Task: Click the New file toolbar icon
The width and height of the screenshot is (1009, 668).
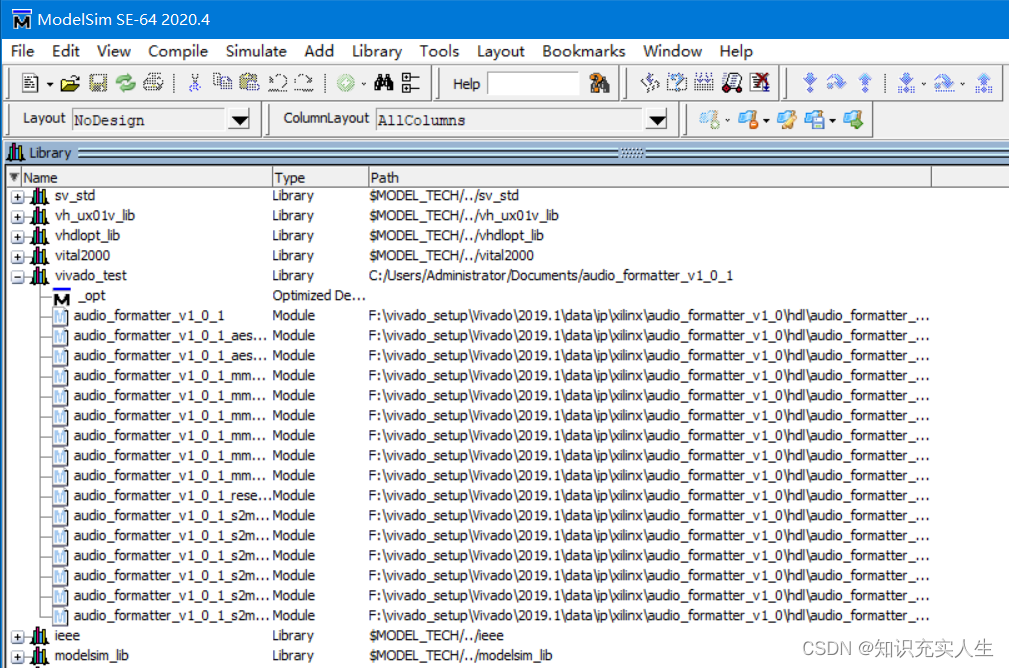Action: click(x=30, y=83)
